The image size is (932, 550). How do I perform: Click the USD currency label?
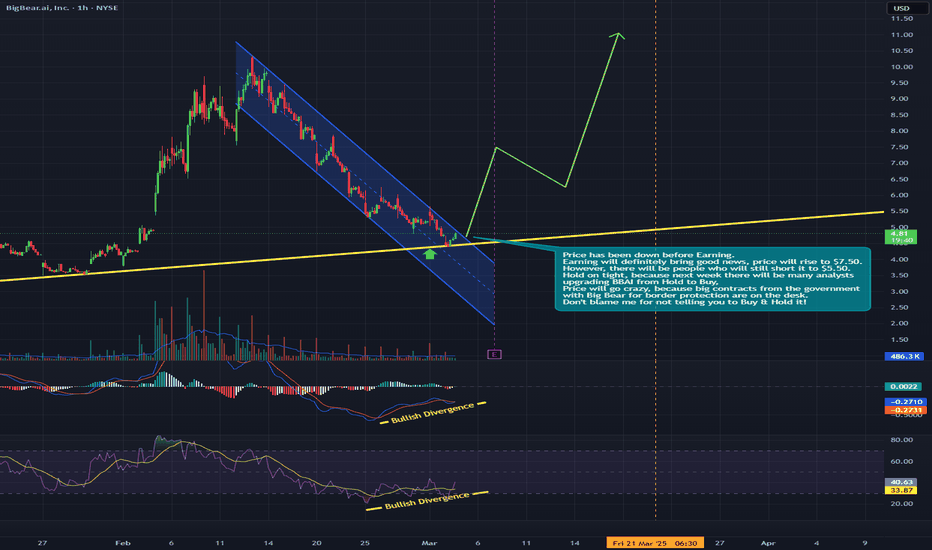pyautogui.click(x=902, y=8)
